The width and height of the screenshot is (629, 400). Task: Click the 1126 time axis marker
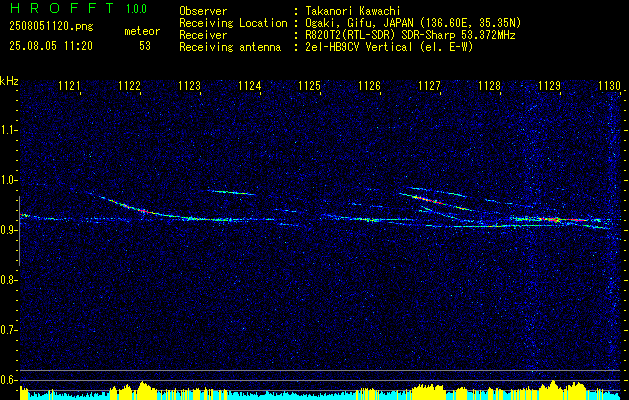(369, 85)
